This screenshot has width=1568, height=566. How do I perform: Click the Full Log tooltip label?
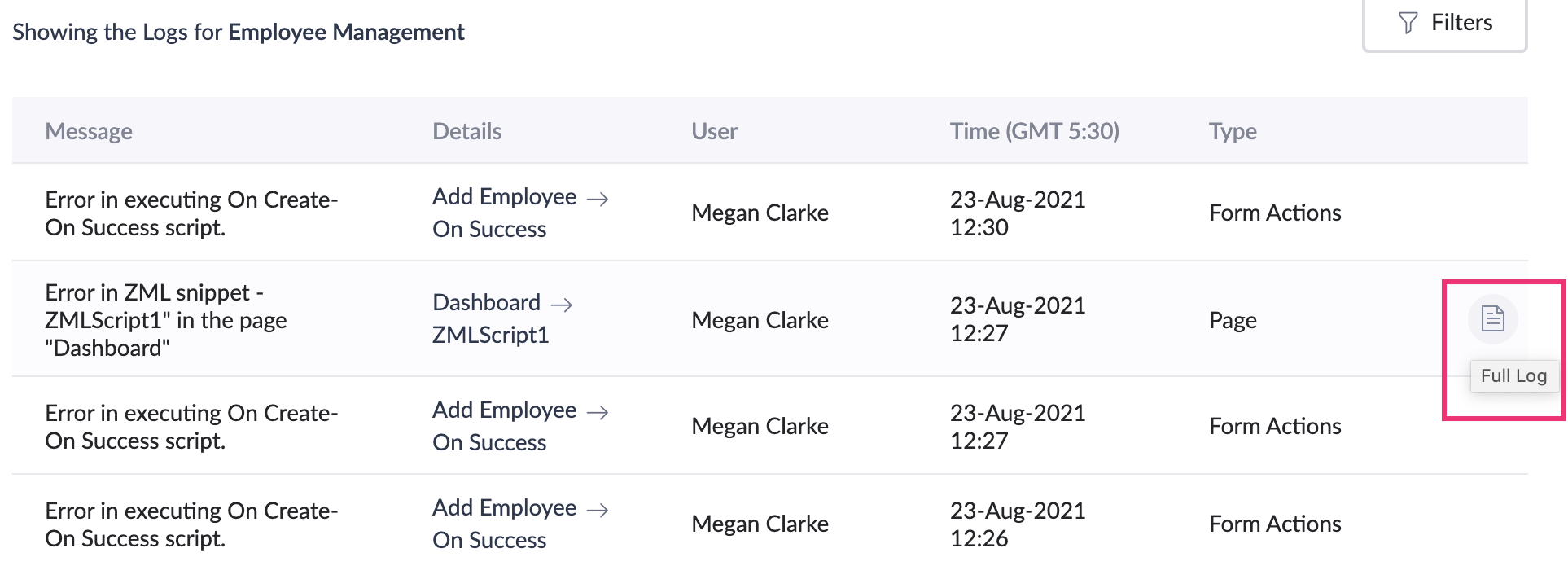tap(1513, 375)
